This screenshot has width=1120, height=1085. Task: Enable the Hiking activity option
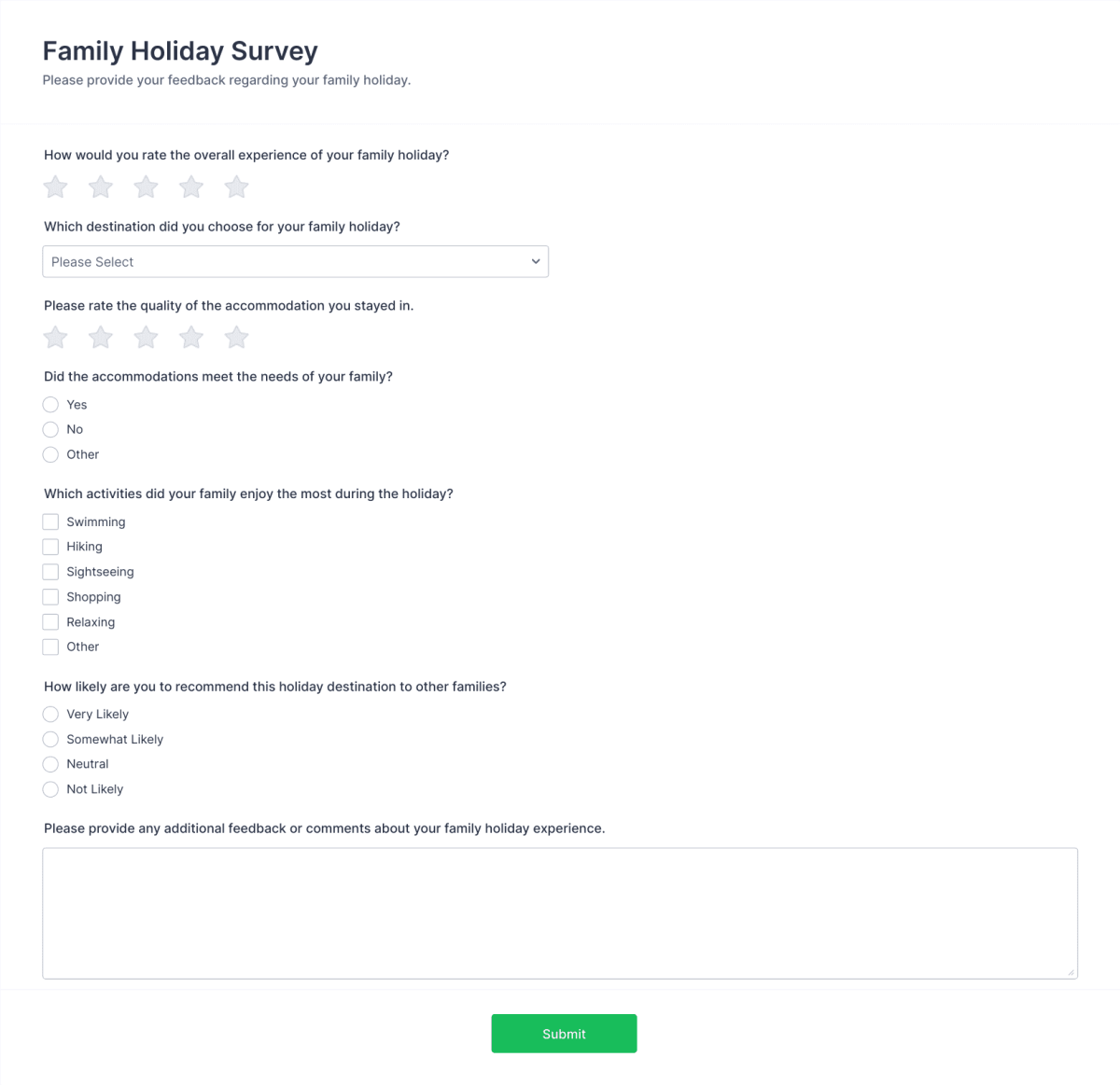pyautogui.click(x=49, y=547)
